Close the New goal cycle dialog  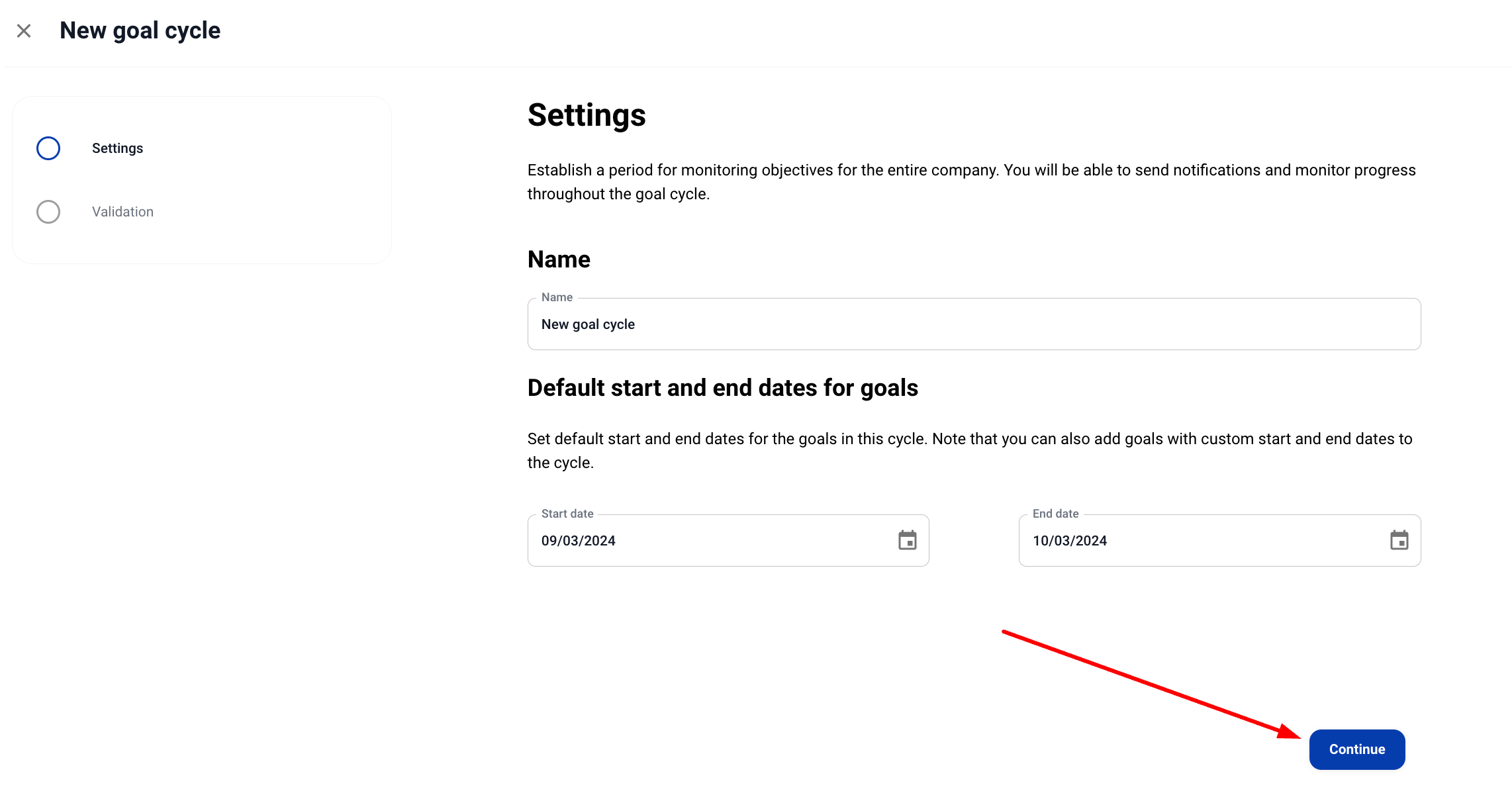[24, 31]
